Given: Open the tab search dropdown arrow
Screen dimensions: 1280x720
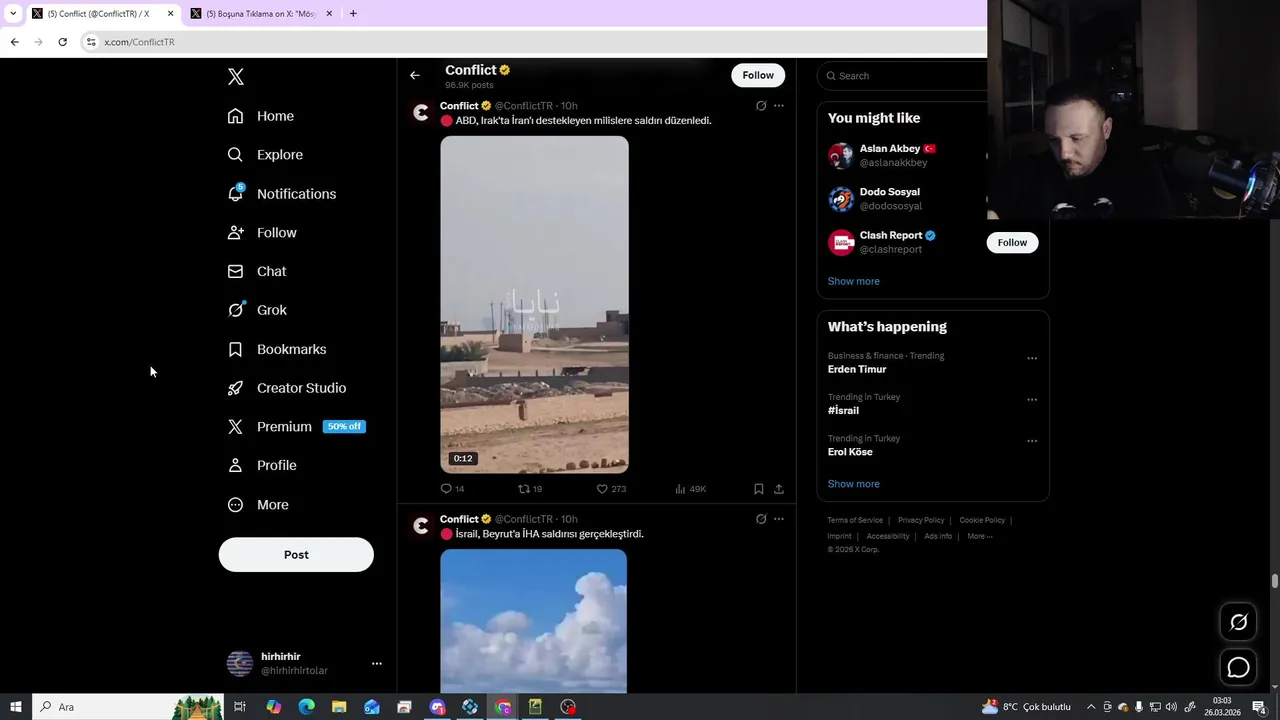Looking at the screenshot, I should point(13,14).
